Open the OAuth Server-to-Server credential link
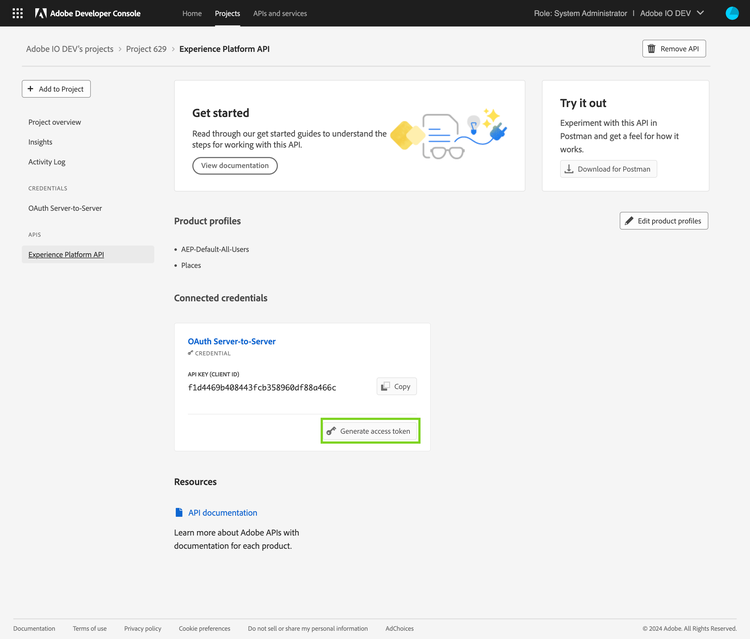This screenshot has height=639, width=750. click(x=232, y=341)
